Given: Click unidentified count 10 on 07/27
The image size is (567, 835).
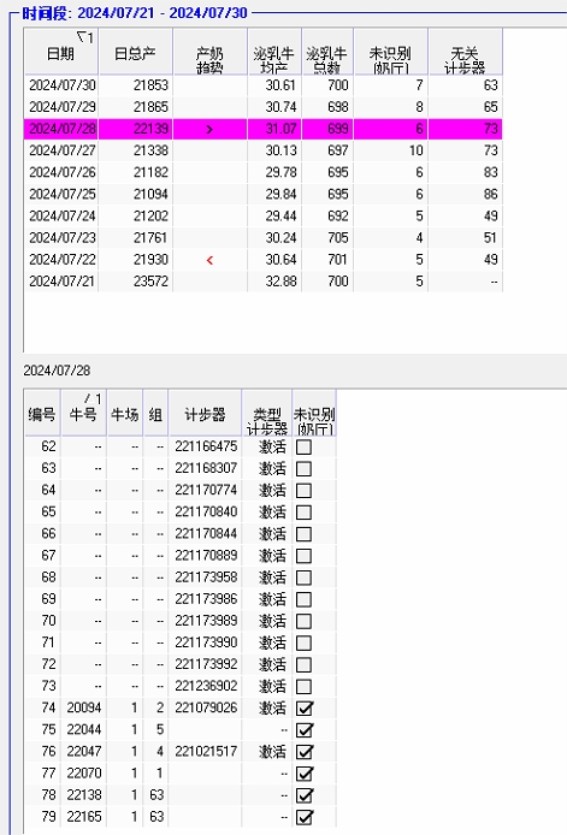Looking at the screenshot, I should [416, 151].
